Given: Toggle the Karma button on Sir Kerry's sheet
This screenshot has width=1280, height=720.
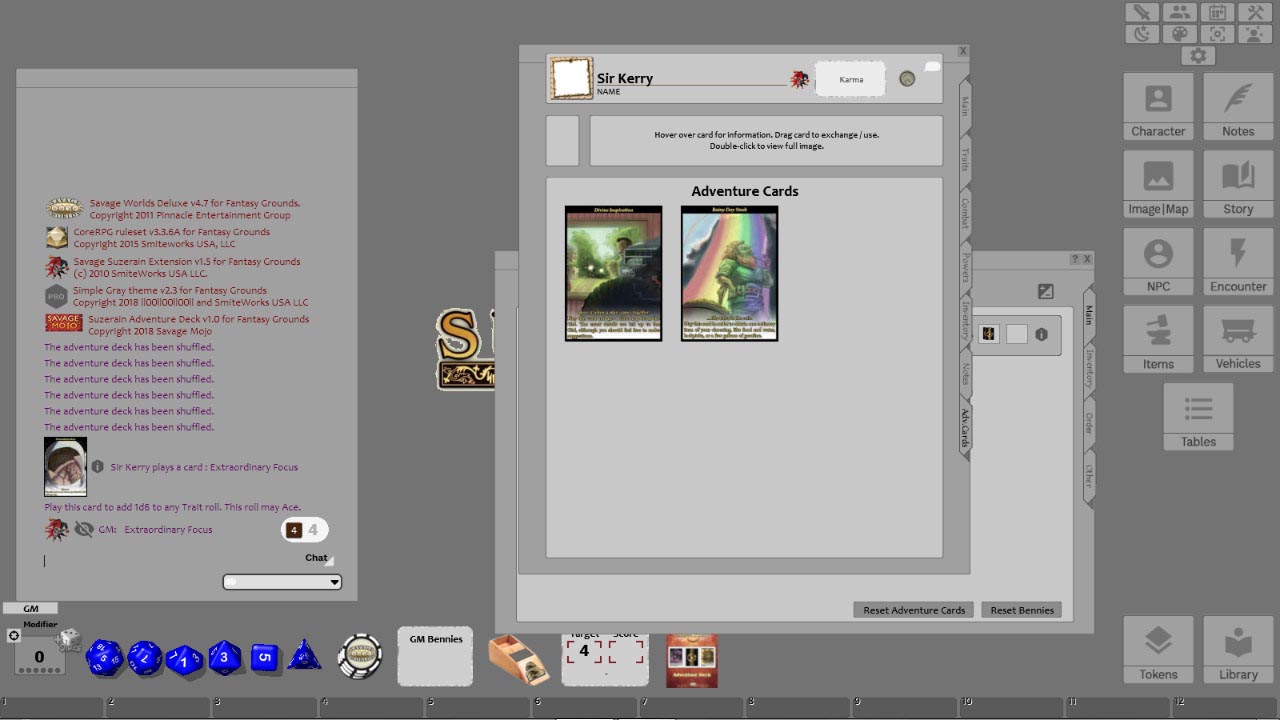Looking at the screenshot, I should [849, 78].
